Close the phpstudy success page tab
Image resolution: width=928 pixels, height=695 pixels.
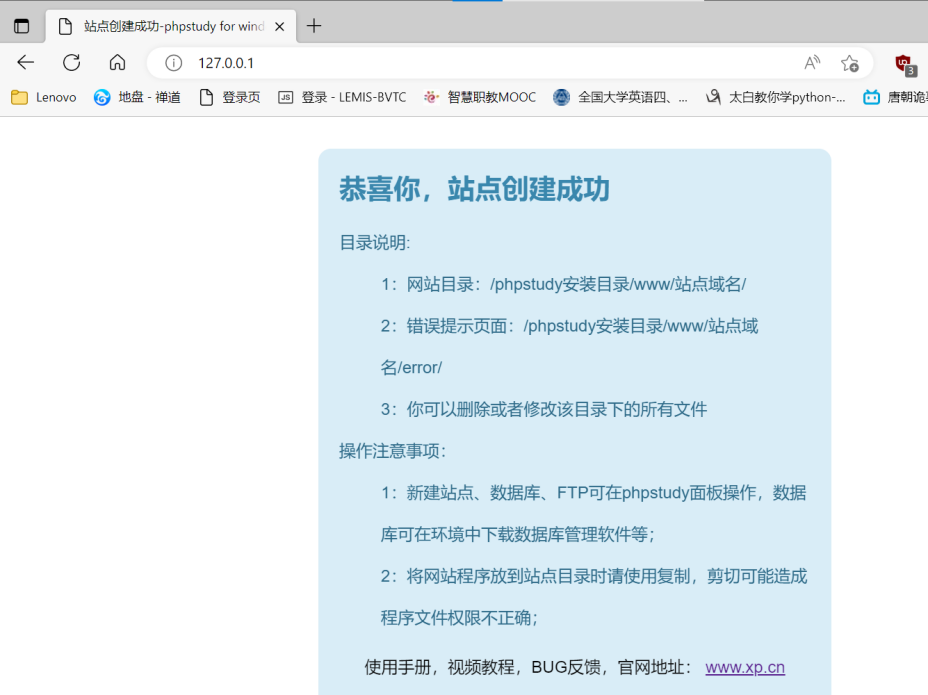click(x=278, y=26)
